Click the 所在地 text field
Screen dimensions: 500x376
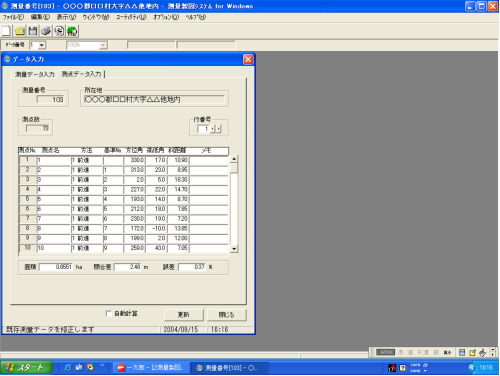[154, 99]
